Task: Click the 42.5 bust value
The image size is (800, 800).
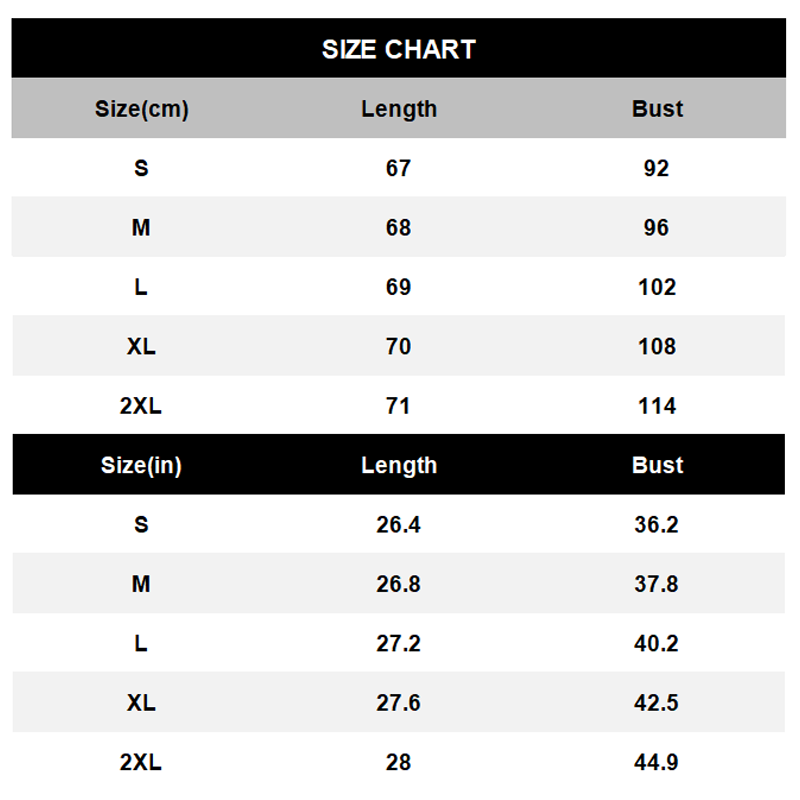Action: coord(656,703)
